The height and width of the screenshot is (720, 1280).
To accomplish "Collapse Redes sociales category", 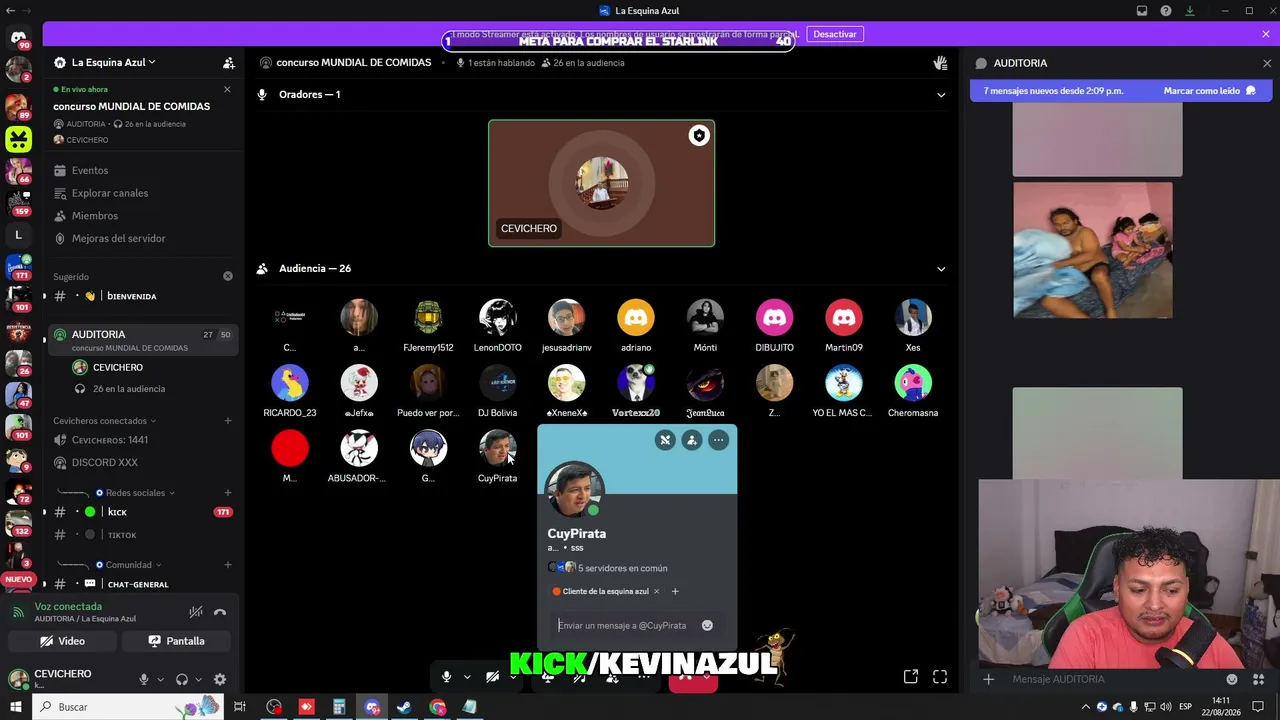I will pos(135,493).
